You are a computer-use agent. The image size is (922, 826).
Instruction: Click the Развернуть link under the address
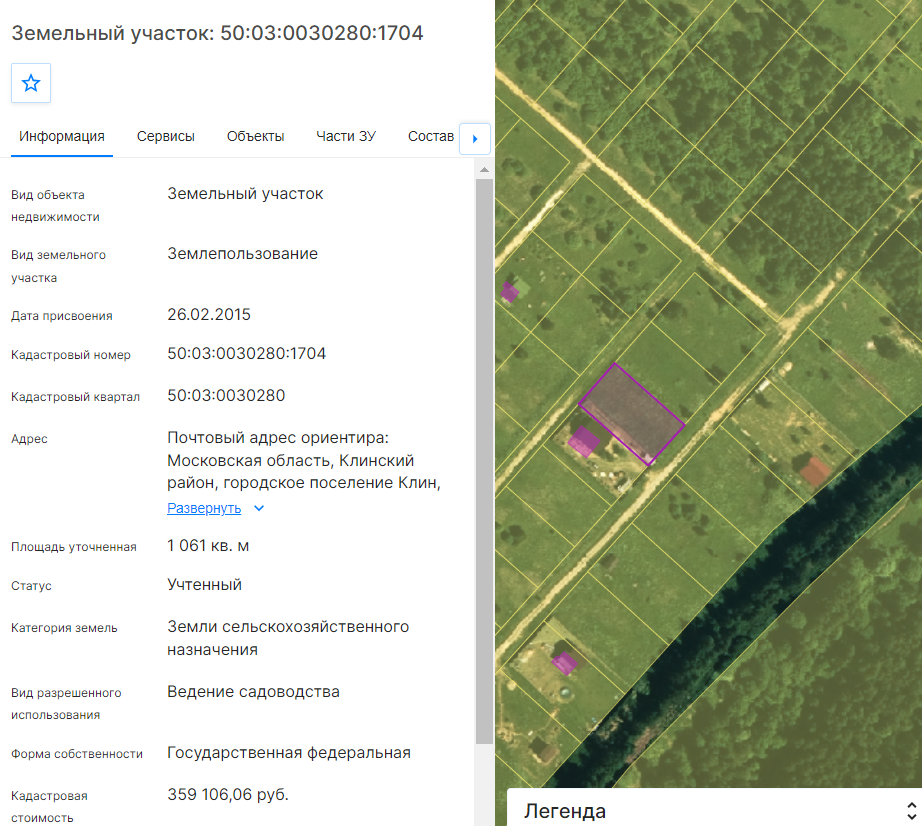[x=204, y=508]
